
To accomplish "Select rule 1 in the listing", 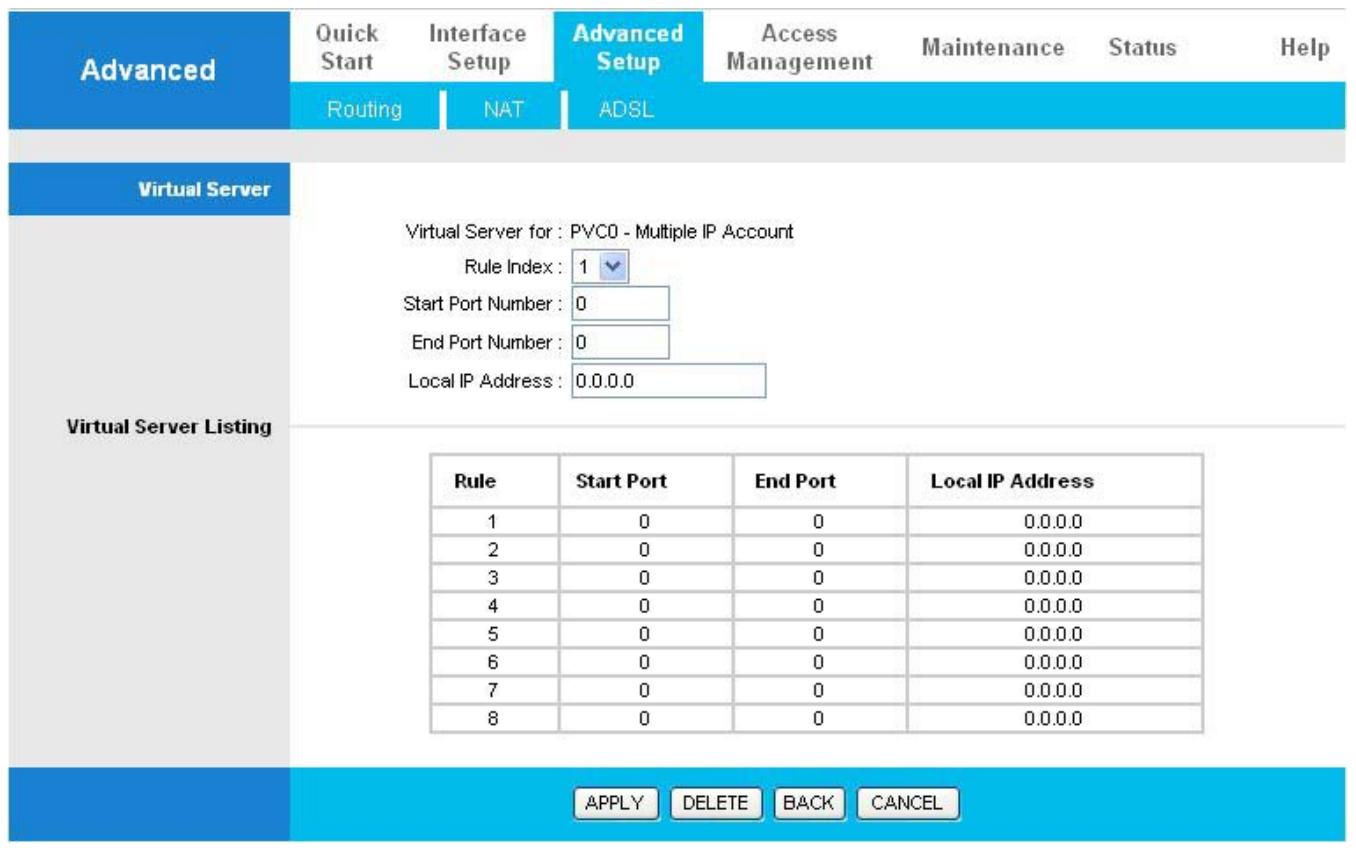I will click(817, 521).
